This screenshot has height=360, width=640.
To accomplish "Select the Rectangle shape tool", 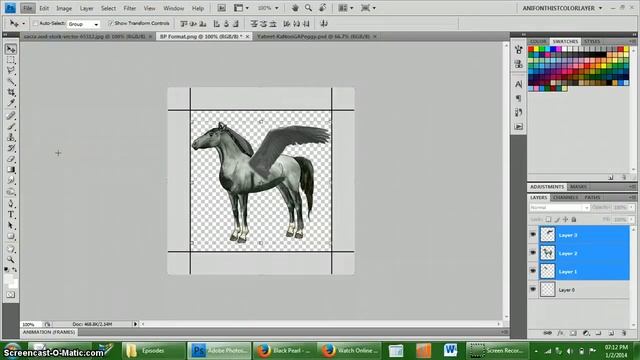I will 11,236.
